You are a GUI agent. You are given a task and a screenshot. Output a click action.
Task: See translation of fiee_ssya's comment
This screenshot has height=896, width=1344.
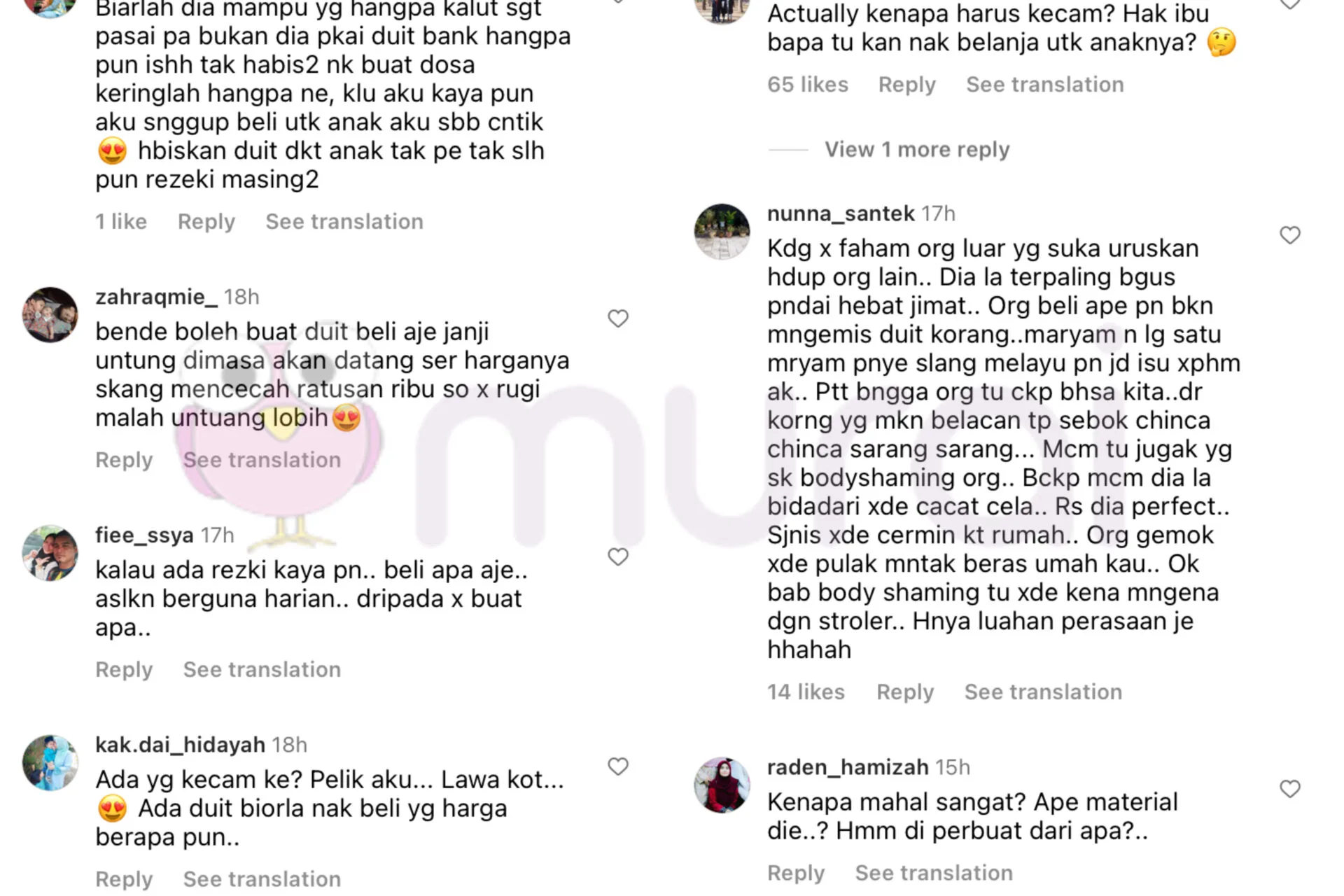(x=262, y=669)
